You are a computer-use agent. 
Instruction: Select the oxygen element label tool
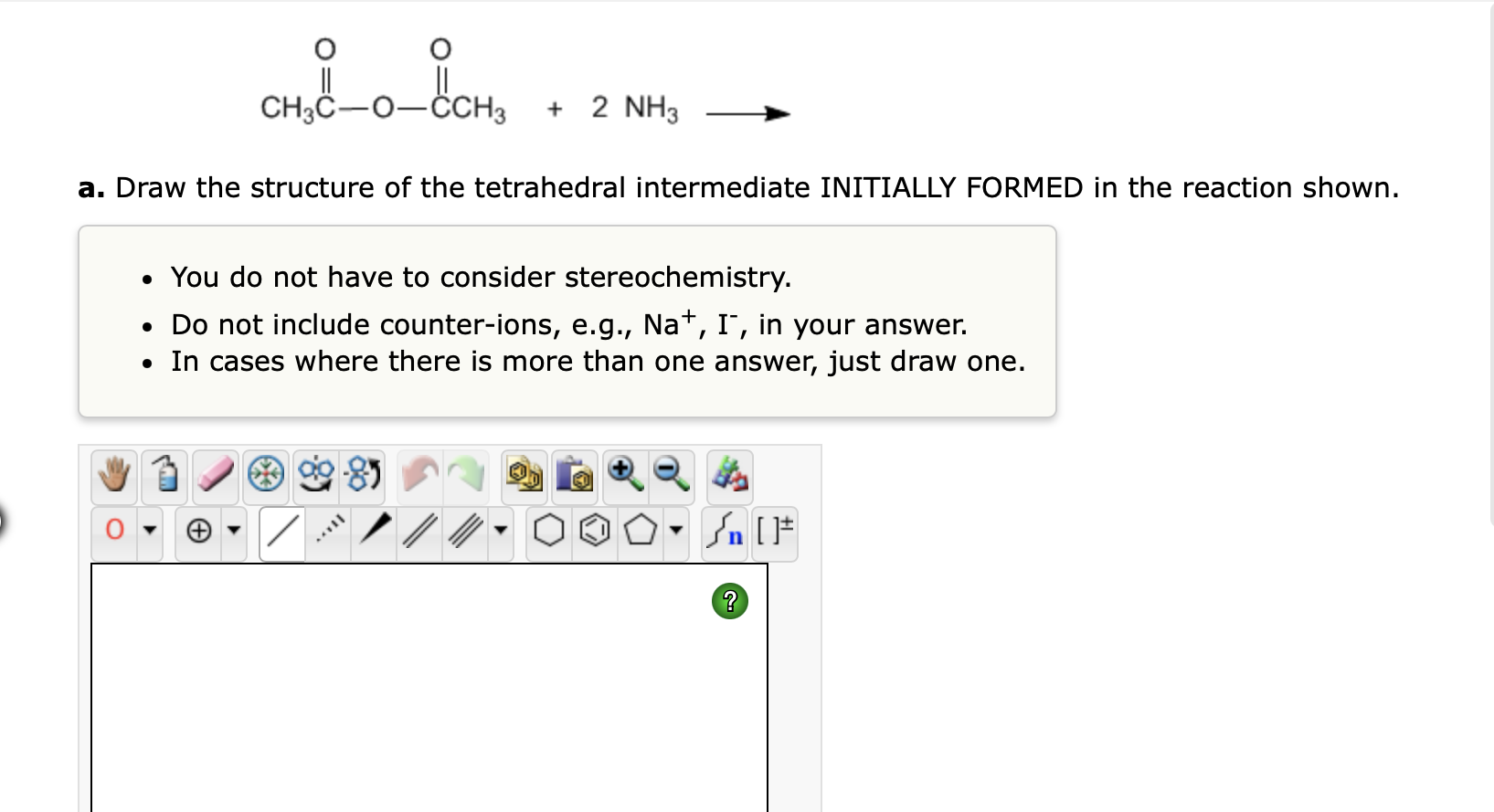pos(115,532)
